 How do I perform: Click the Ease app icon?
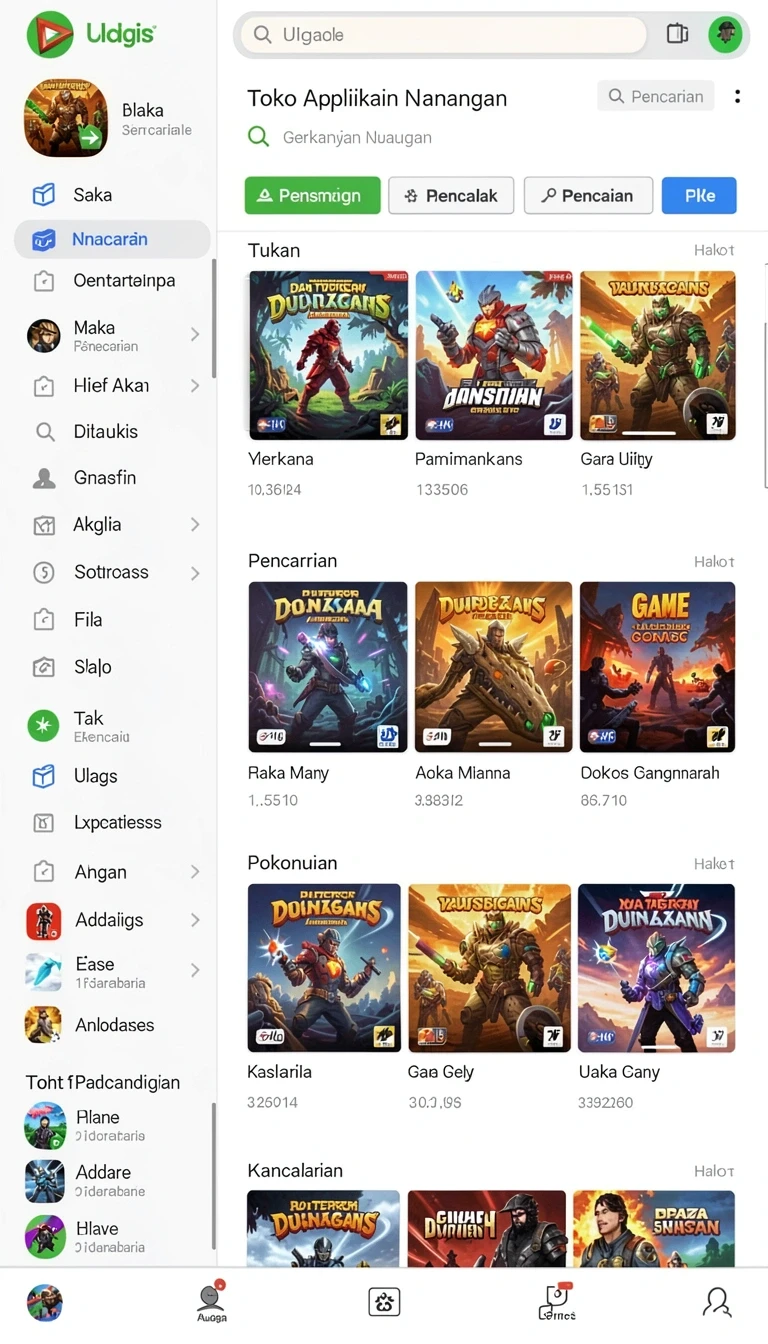(43, 972)
